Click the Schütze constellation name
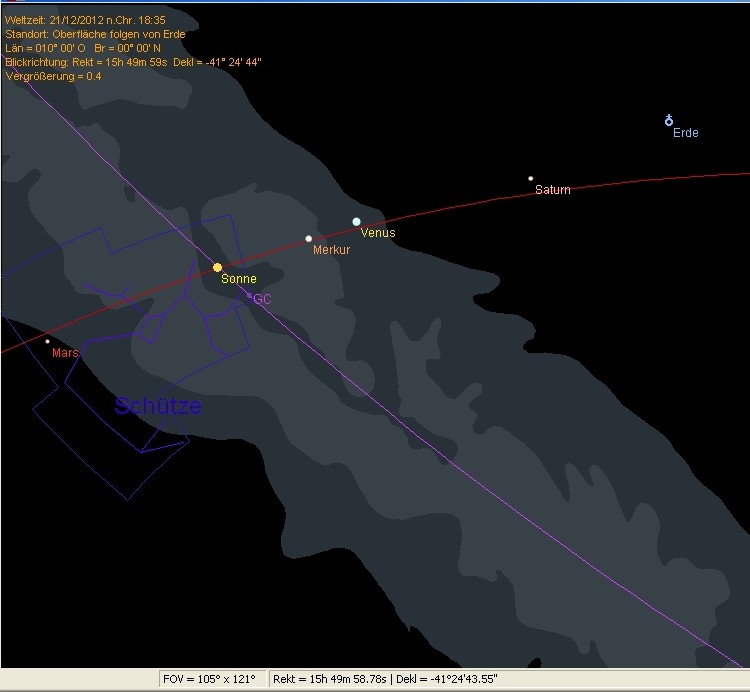 tap(158, 406)
